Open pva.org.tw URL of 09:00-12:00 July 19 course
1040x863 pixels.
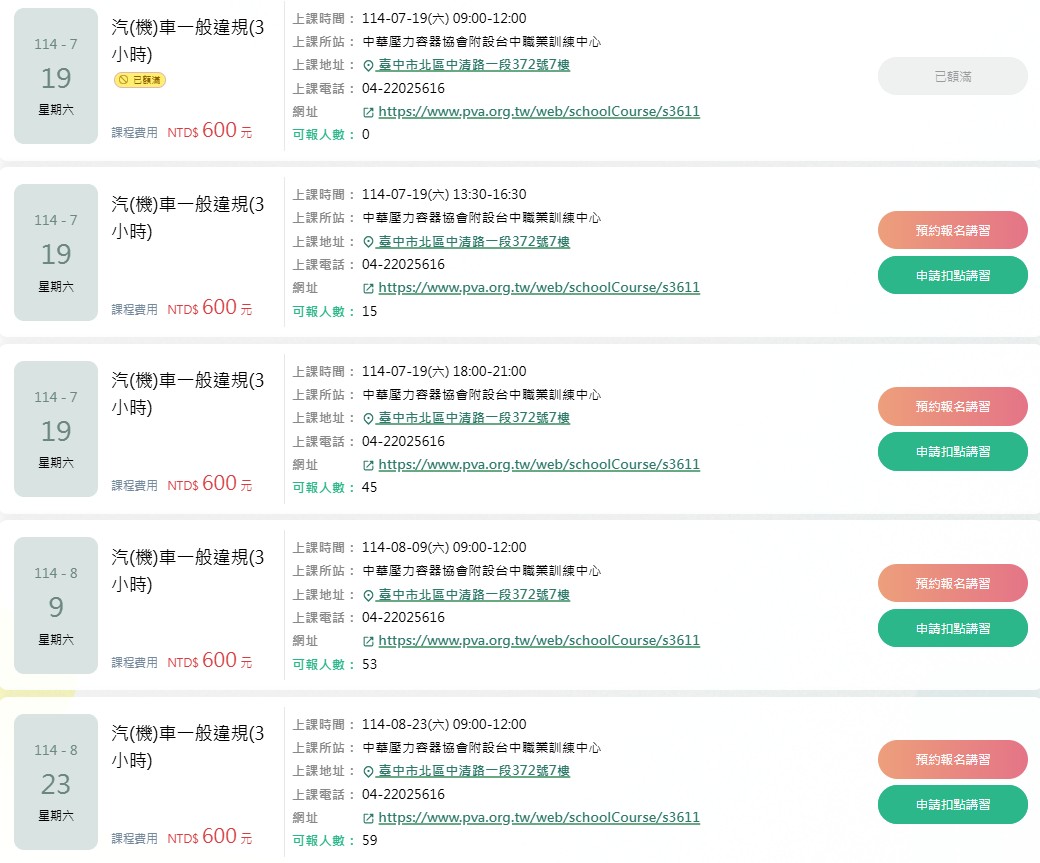539,111
